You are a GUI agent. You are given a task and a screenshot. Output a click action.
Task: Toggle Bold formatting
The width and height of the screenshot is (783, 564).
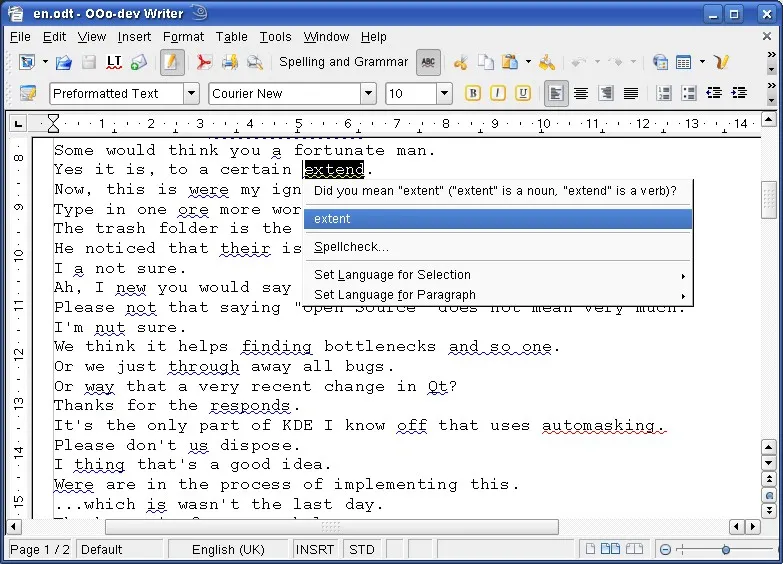[473, 93]
